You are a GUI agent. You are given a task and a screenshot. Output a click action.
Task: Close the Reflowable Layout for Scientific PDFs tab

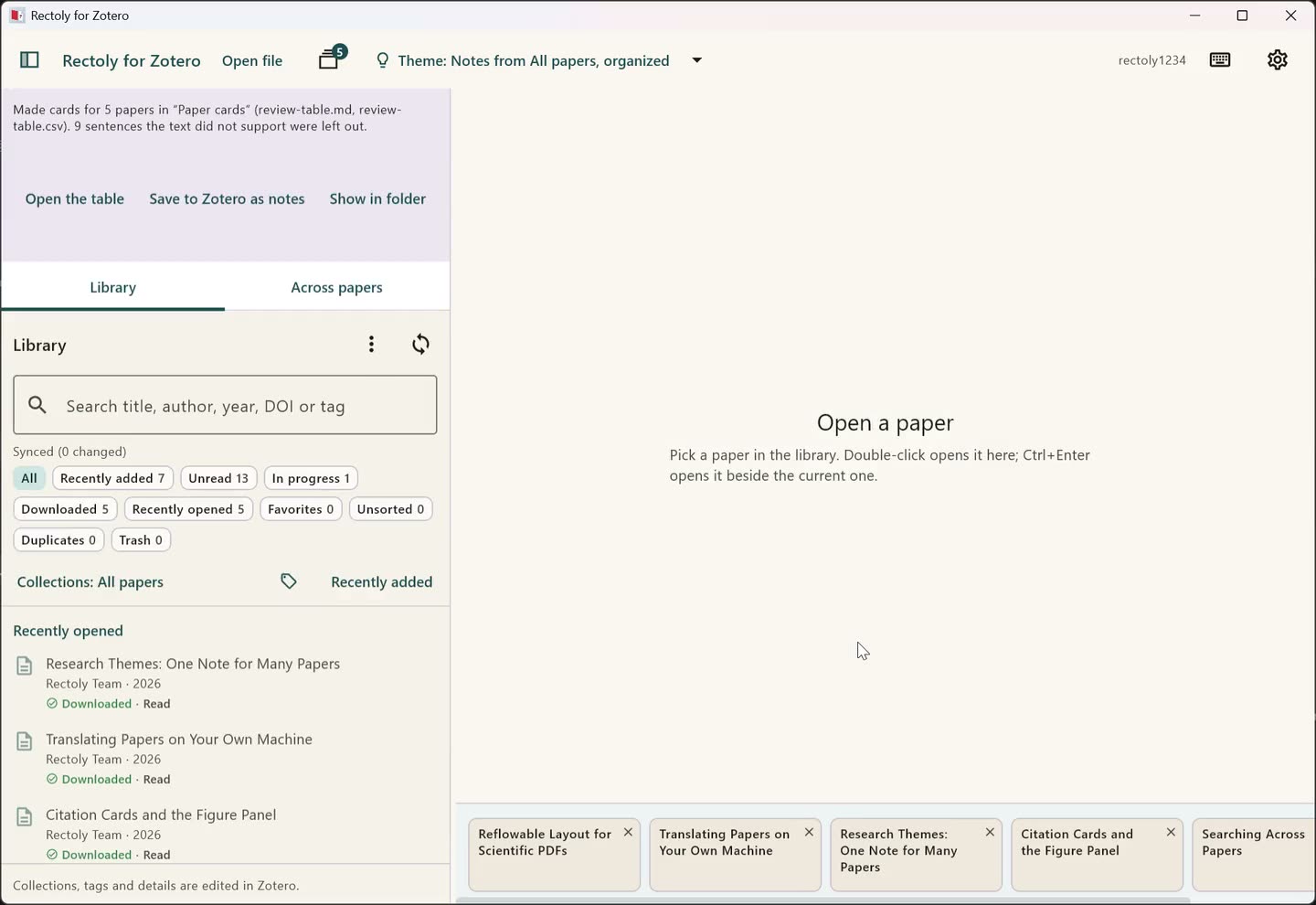point(628,833)
